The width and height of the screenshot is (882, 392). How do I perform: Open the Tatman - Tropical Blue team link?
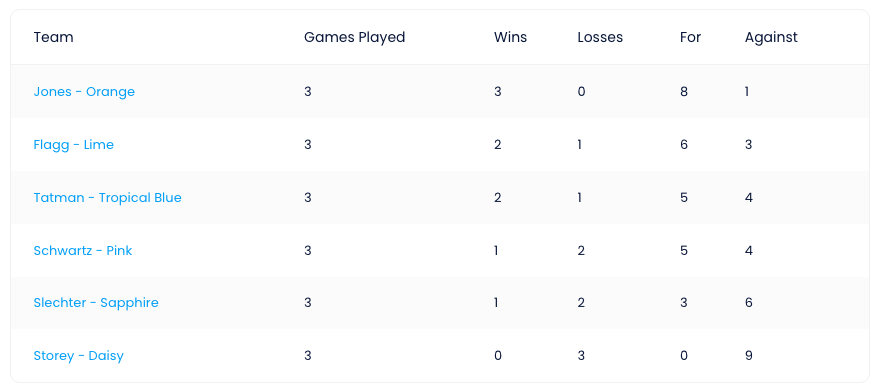coord(107,197)
